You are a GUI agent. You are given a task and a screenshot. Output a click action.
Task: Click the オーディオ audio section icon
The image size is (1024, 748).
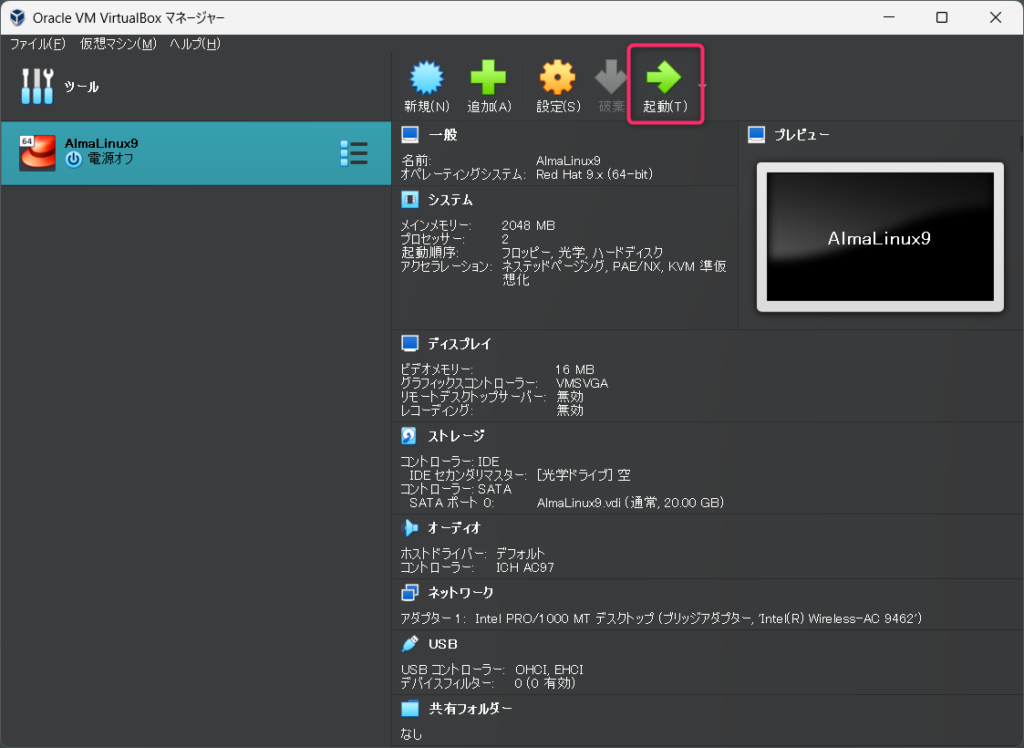tap(409, 527)
